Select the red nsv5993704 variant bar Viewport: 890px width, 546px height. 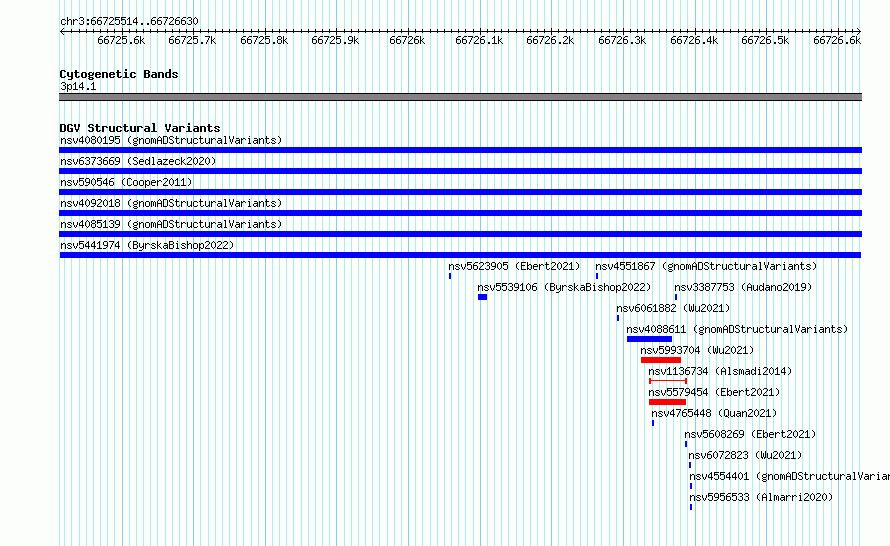[661, 360]
